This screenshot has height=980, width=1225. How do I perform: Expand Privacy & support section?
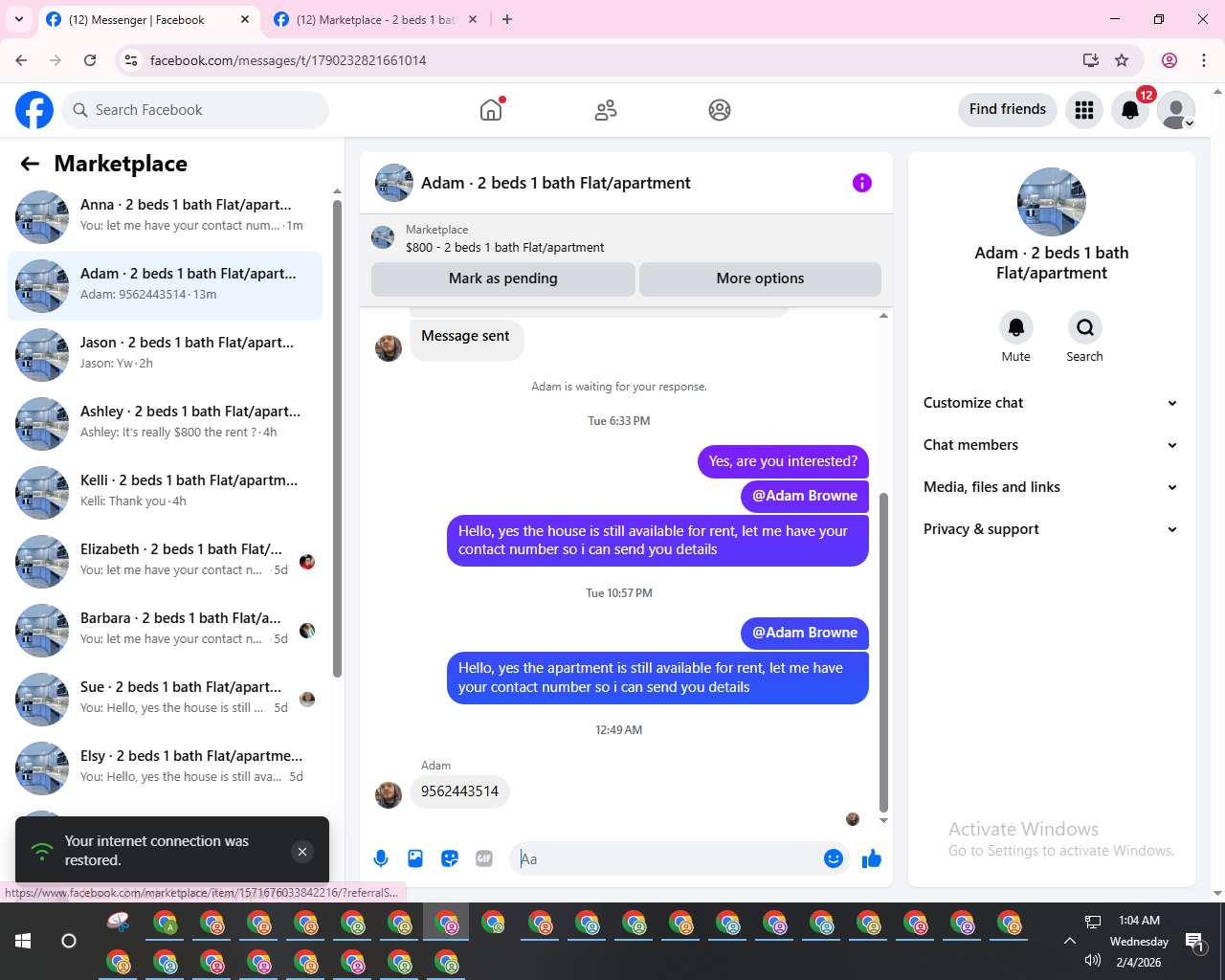click(x=1051, y=529)
